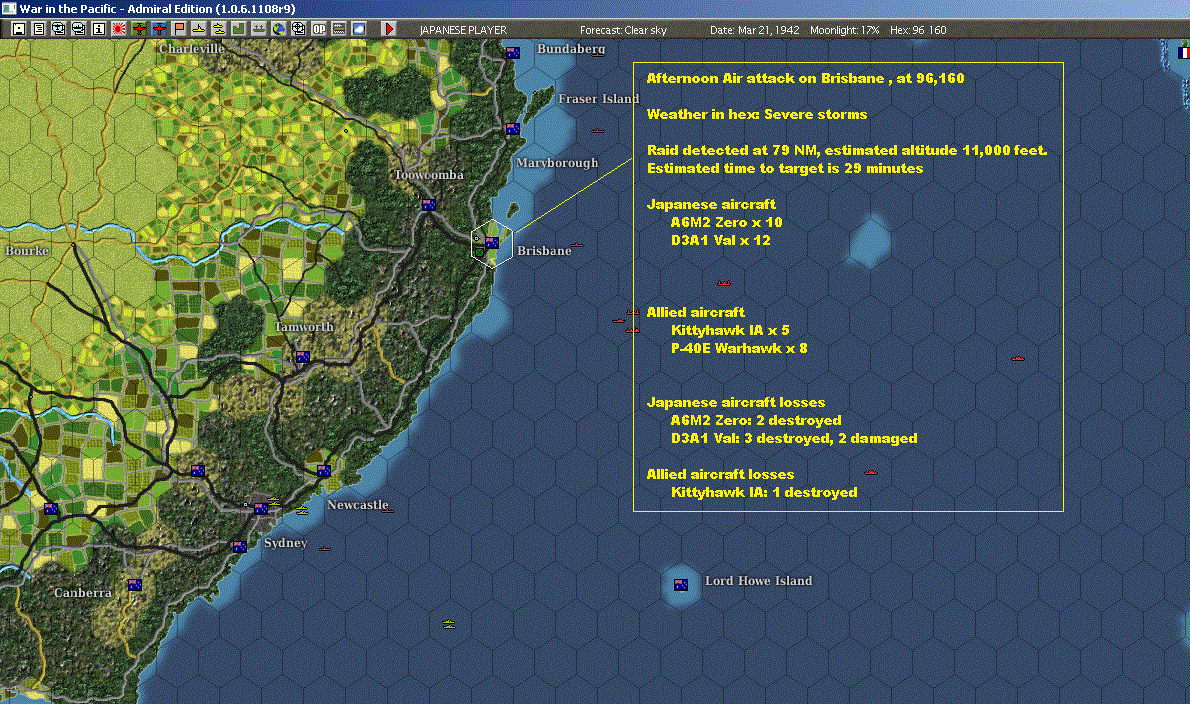Click the 'P-40E Warhawk x 8' line
The image size is (1190, 704).
coord(739,348)
